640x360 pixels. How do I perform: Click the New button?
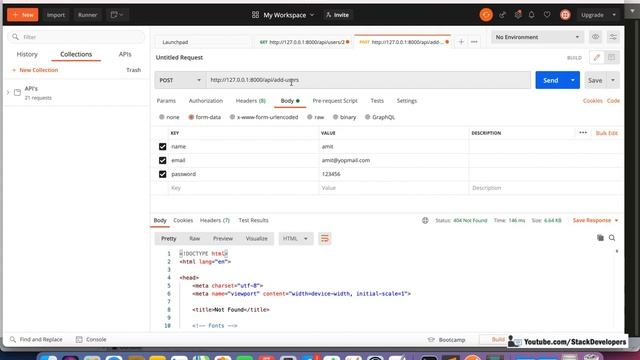pyautogui.click(x=23, y=15)
